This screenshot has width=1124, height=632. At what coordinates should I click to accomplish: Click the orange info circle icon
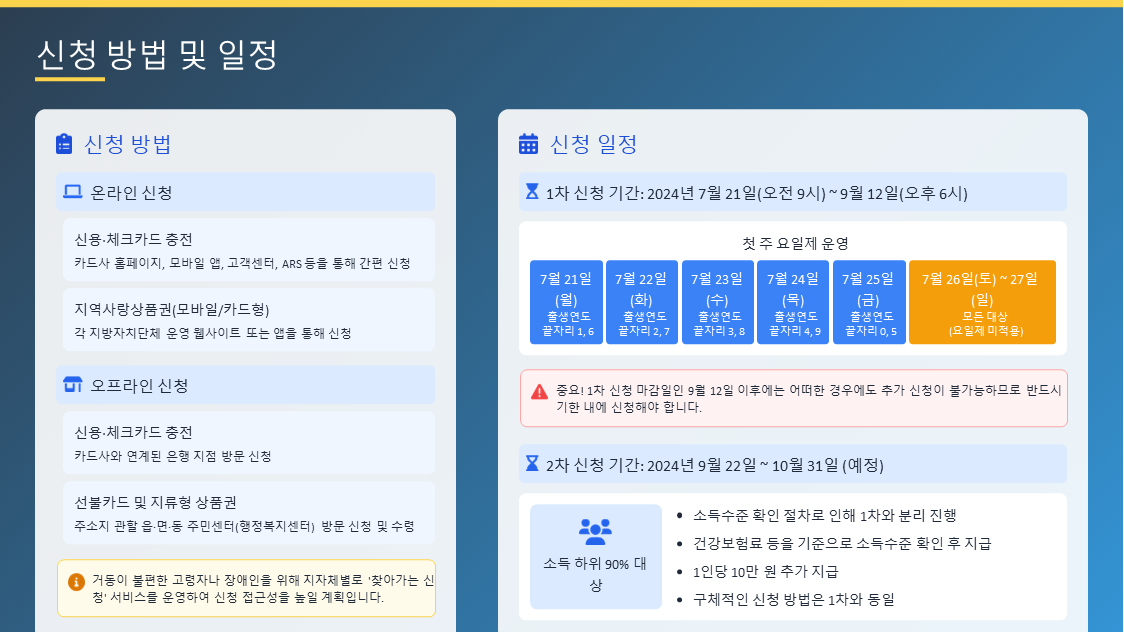(76, 582)
